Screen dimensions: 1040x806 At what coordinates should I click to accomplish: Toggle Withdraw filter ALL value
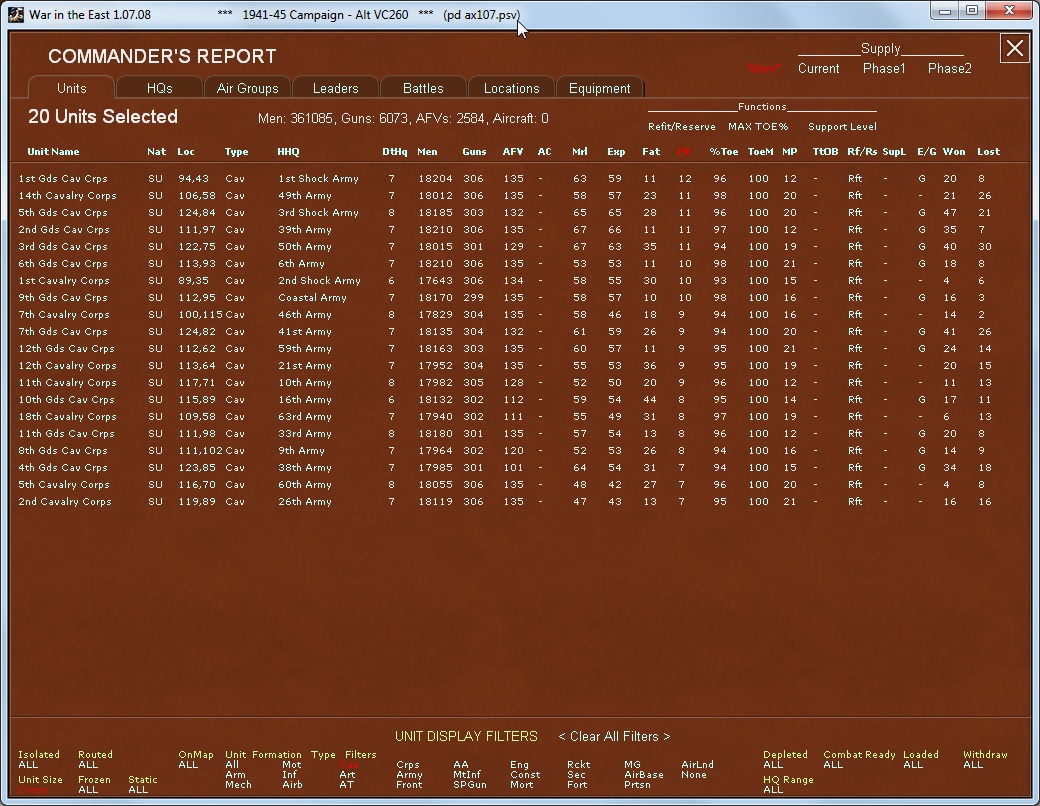point(973,765)
